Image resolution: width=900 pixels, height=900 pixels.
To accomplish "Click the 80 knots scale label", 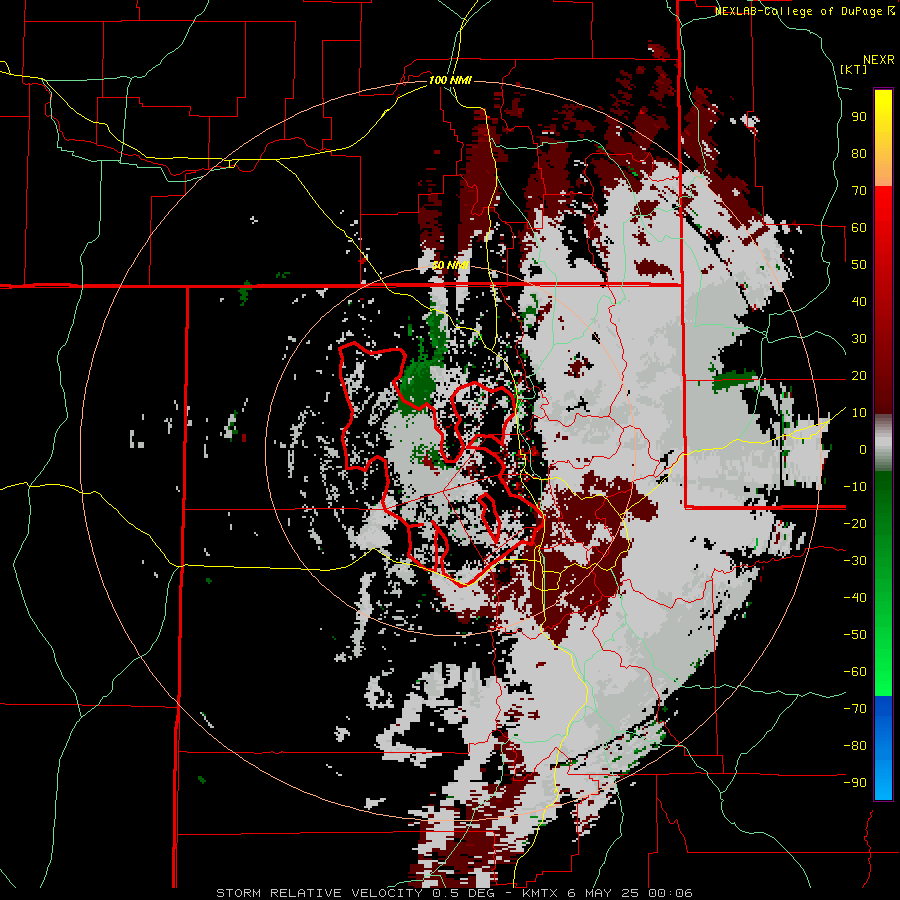I will pyautogui.click(x=859, y=153).
